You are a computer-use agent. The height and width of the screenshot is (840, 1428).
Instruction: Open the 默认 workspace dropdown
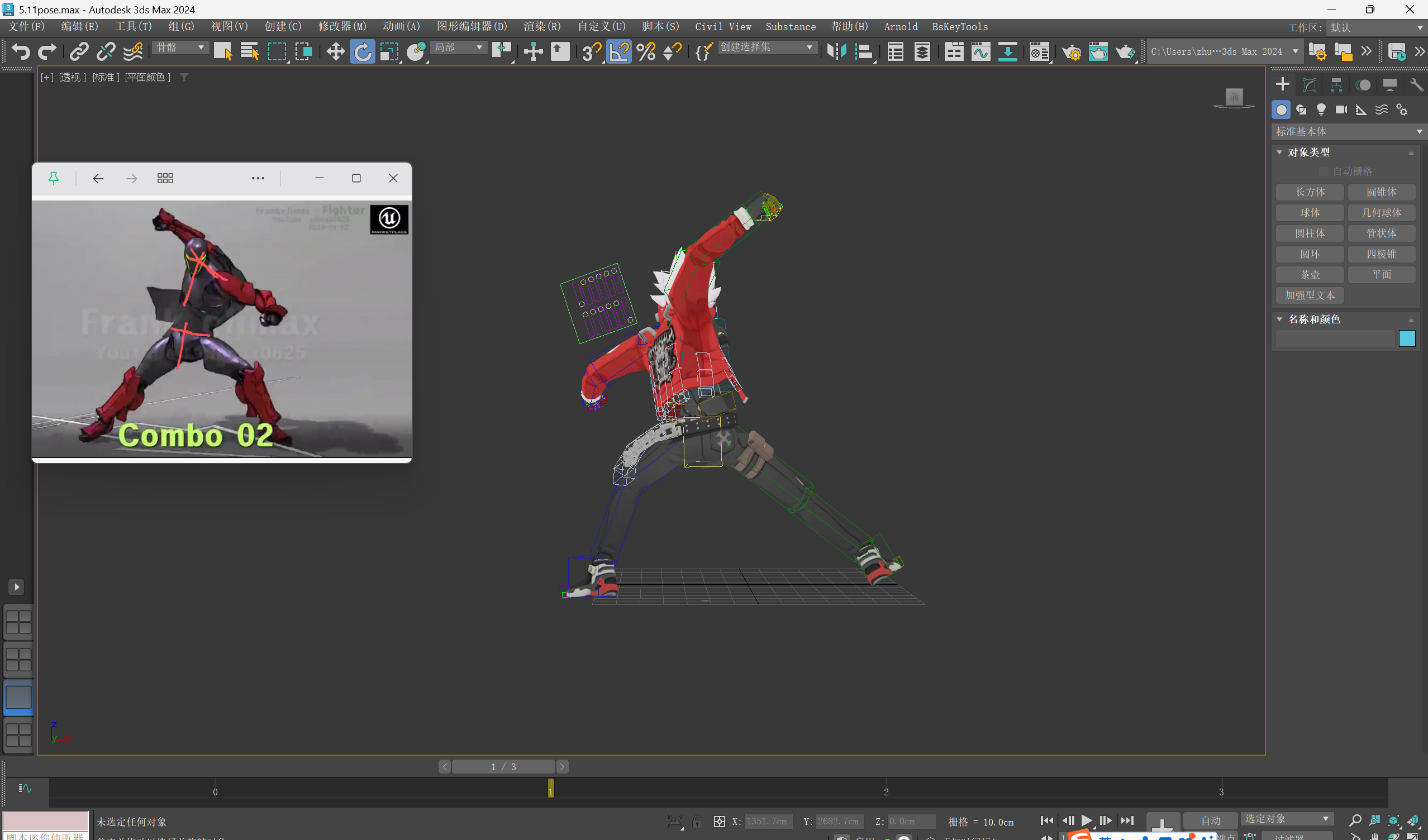tap(1376, 27)
